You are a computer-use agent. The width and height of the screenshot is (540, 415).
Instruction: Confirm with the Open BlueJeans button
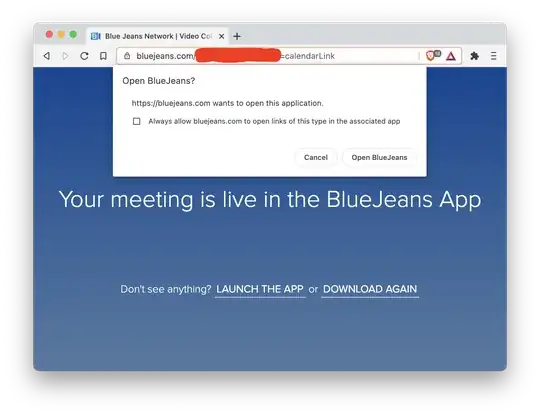(379, 157)
